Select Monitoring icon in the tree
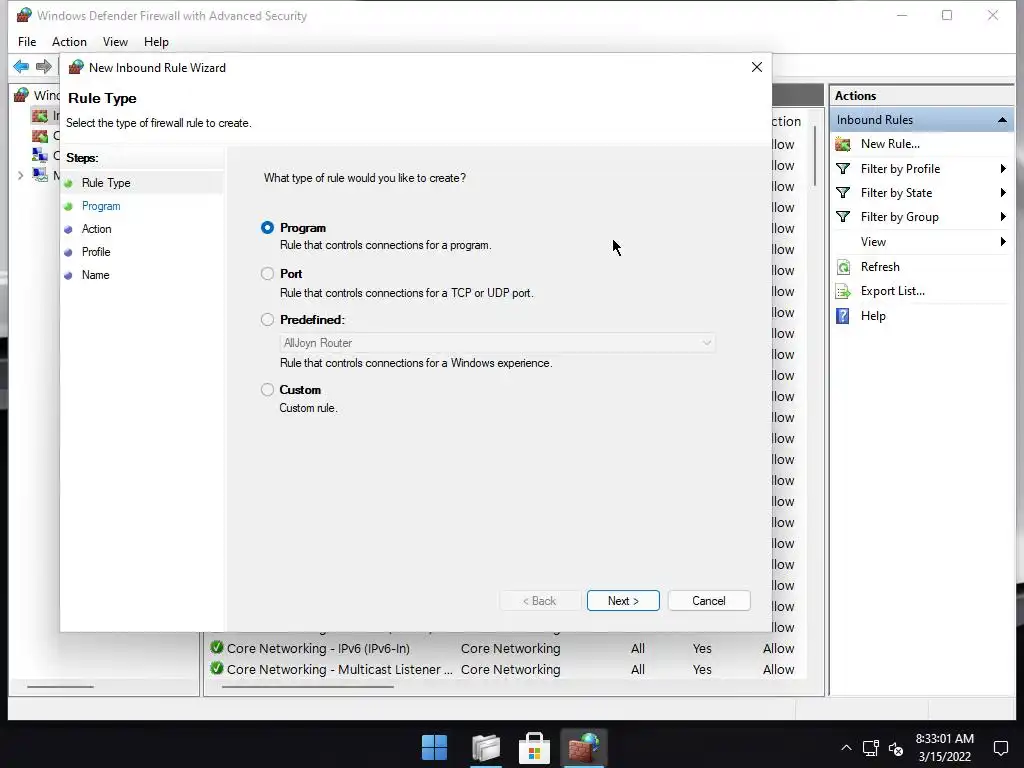 tap(40, 175)
